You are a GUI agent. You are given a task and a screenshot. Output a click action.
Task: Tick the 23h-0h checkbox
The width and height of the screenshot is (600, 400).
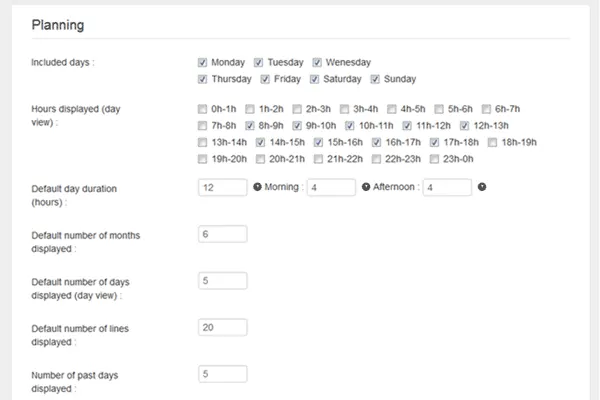click(435, 159)
